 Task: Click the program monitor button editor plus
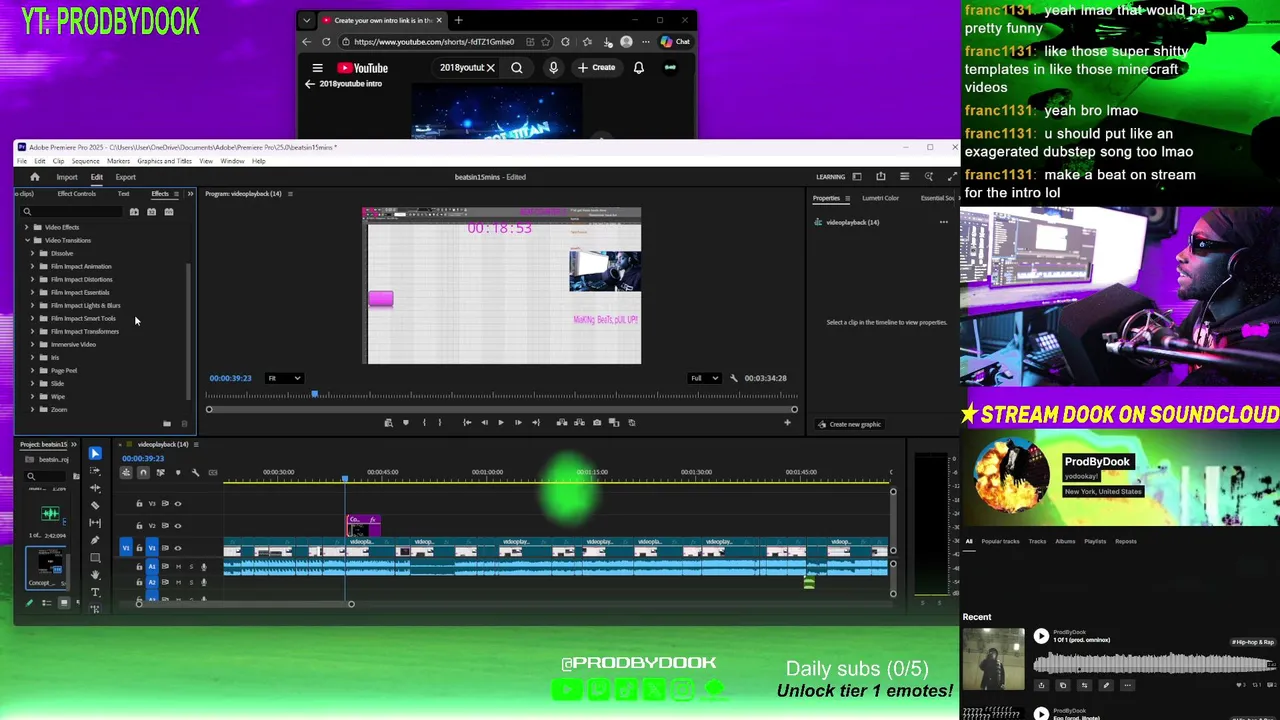[x=787, y=422]
